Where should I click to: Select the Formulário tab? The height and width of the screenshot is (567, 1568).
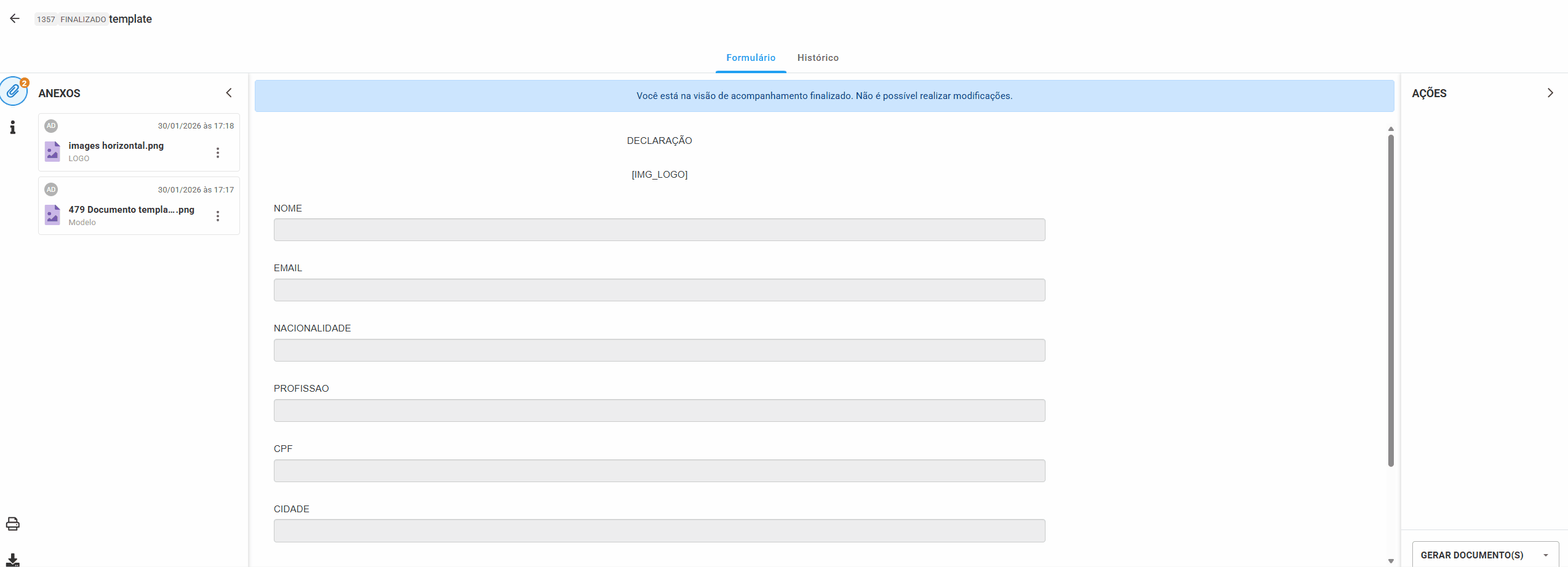tap(751, 58)
